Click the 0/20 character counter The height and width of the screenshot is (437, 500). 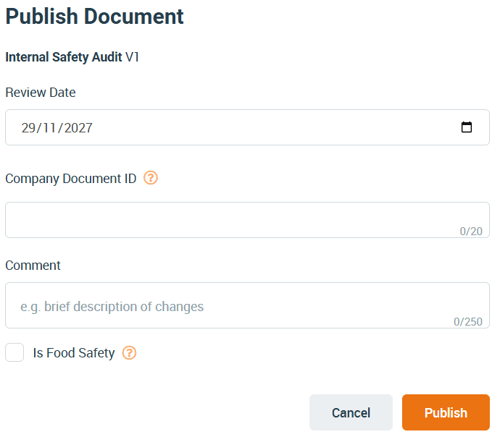click(x=471, y=231)
